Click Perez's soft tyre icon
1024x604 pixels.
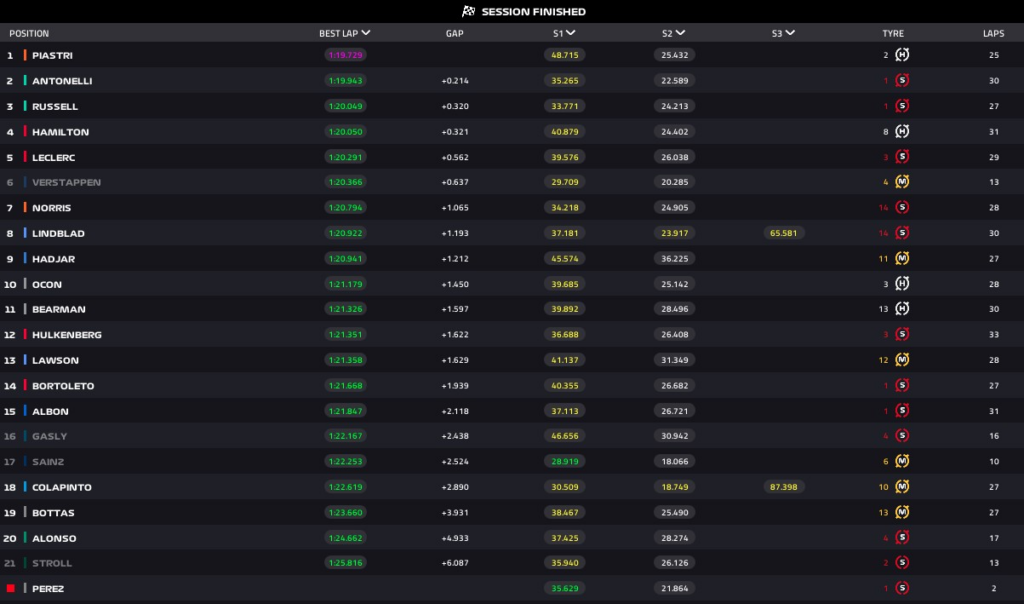click(x=902, y=588)
